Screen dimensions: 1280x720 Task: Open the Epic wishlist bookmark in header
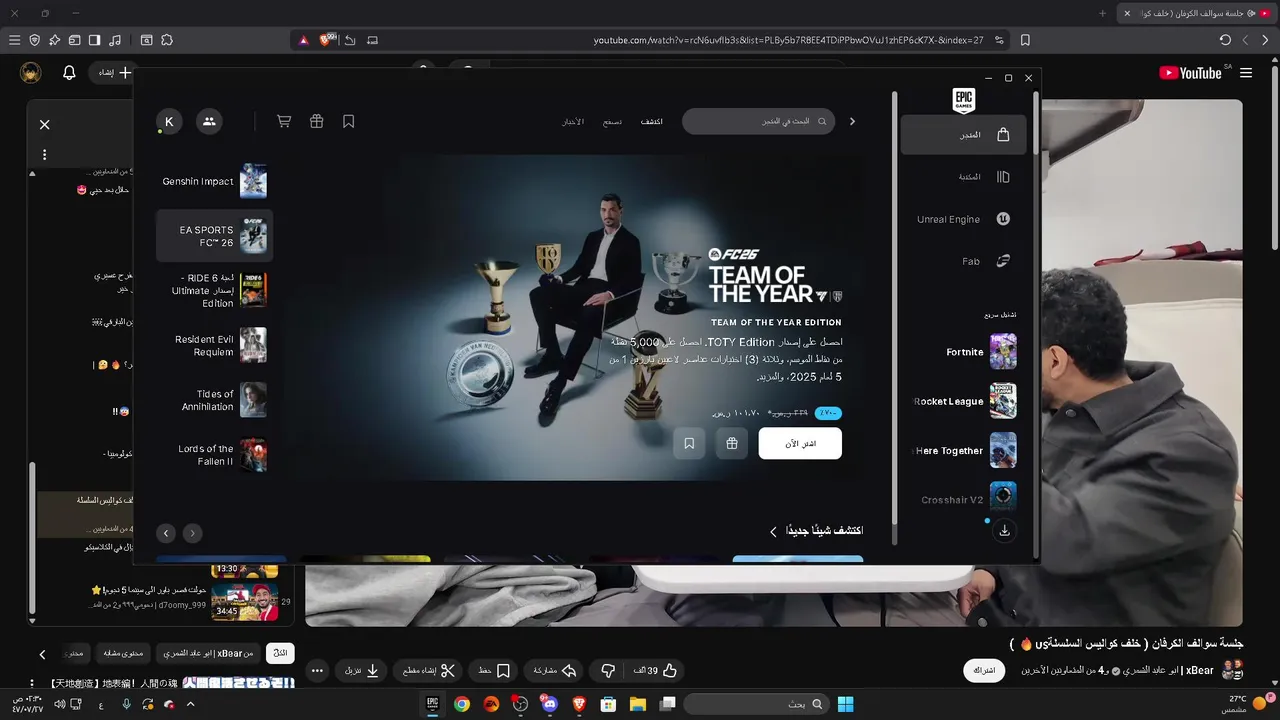click(x=348, y=121)
